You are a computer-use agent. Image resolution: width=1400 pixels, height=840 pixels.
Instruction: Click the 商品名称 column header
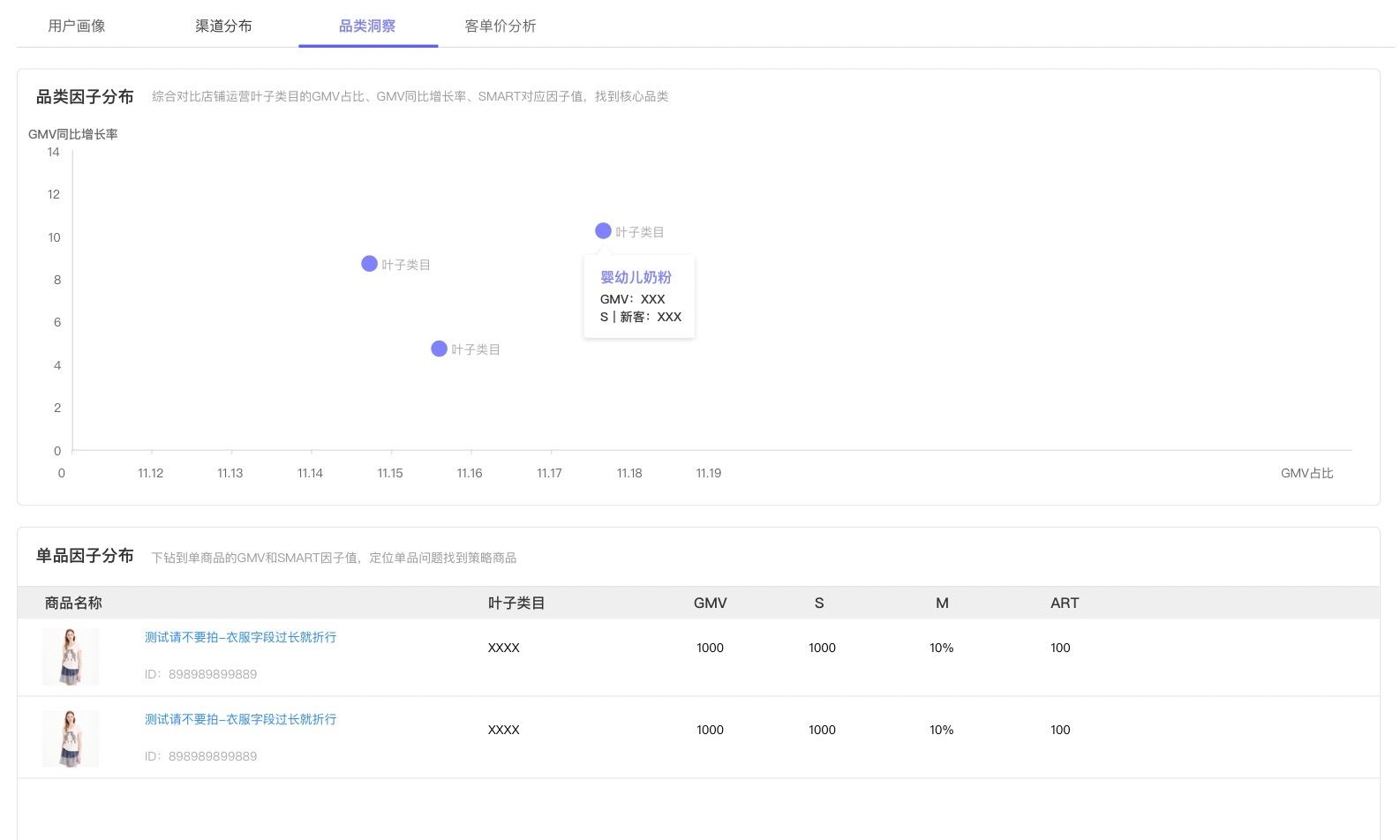click(73, 603)
